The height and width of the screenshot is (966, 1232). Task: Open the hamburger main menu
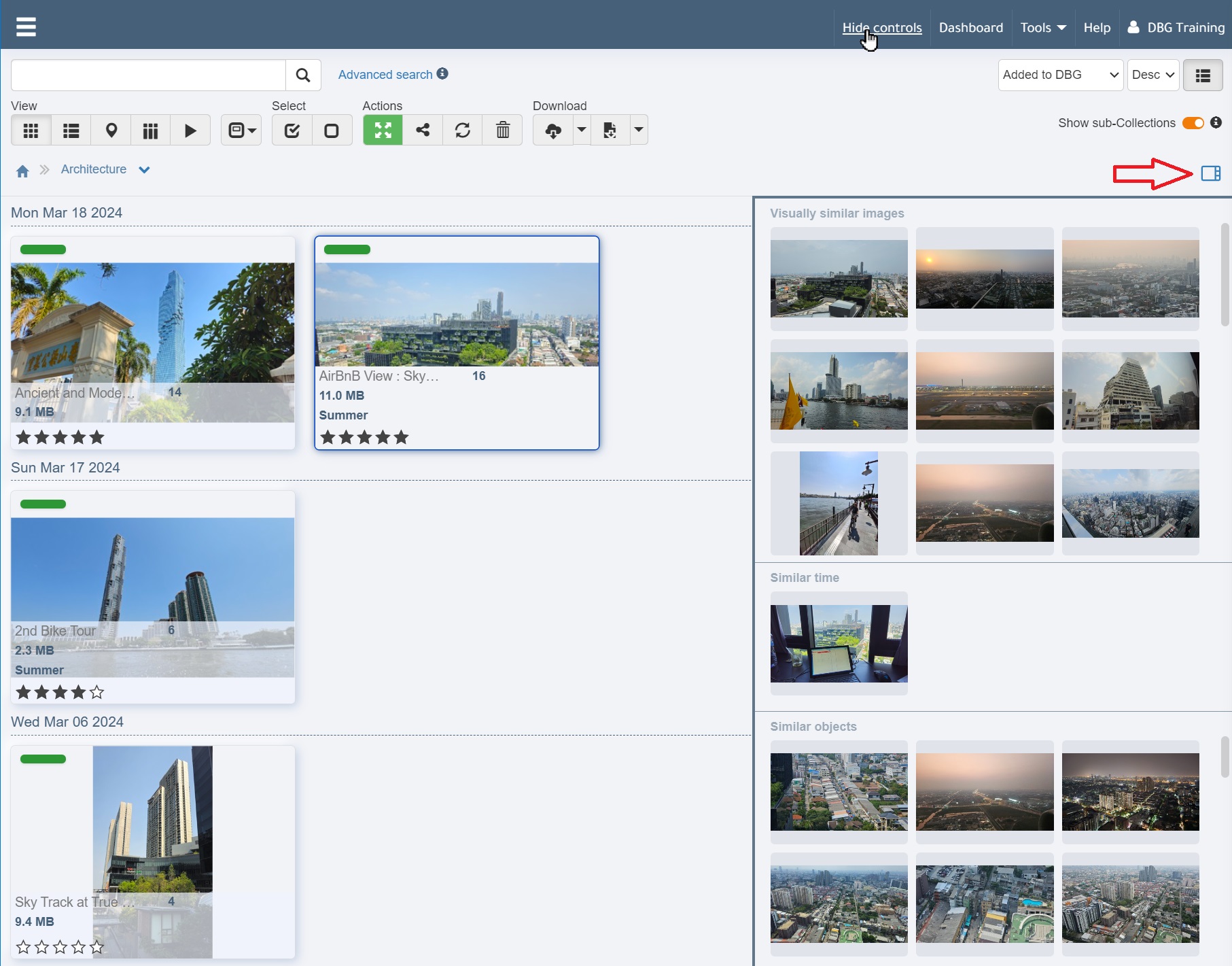(x=26, y=27)
